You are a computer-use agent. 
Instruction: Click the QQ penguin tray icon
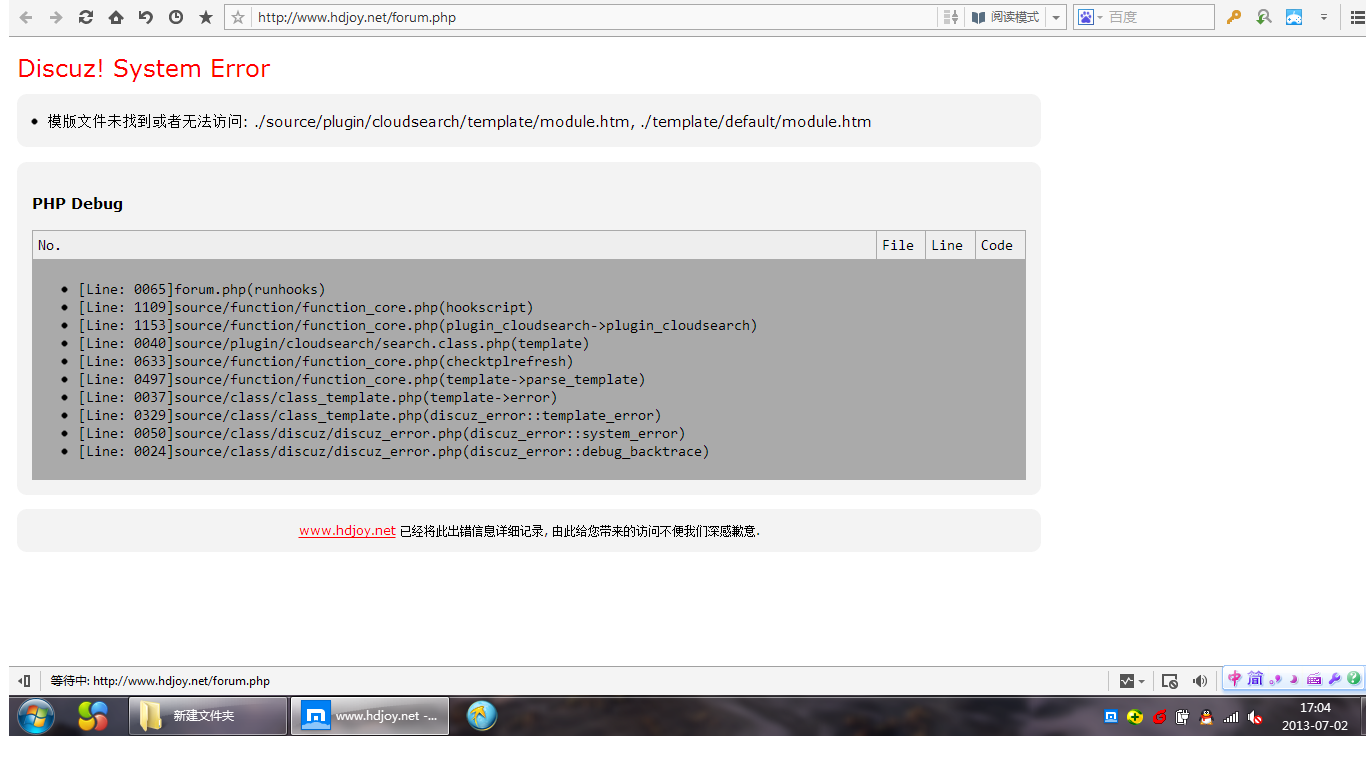1206,717
